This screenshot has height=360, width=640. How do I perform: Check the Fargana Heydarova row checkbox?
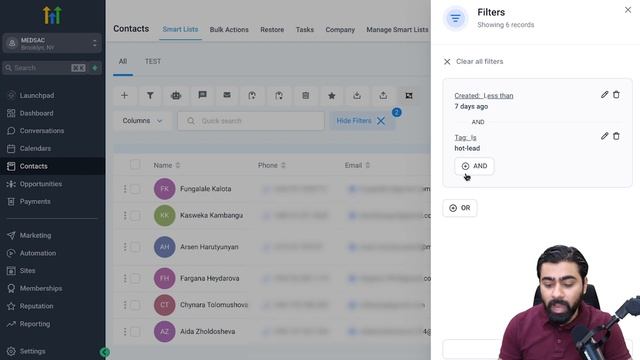[x=135, y=278]
